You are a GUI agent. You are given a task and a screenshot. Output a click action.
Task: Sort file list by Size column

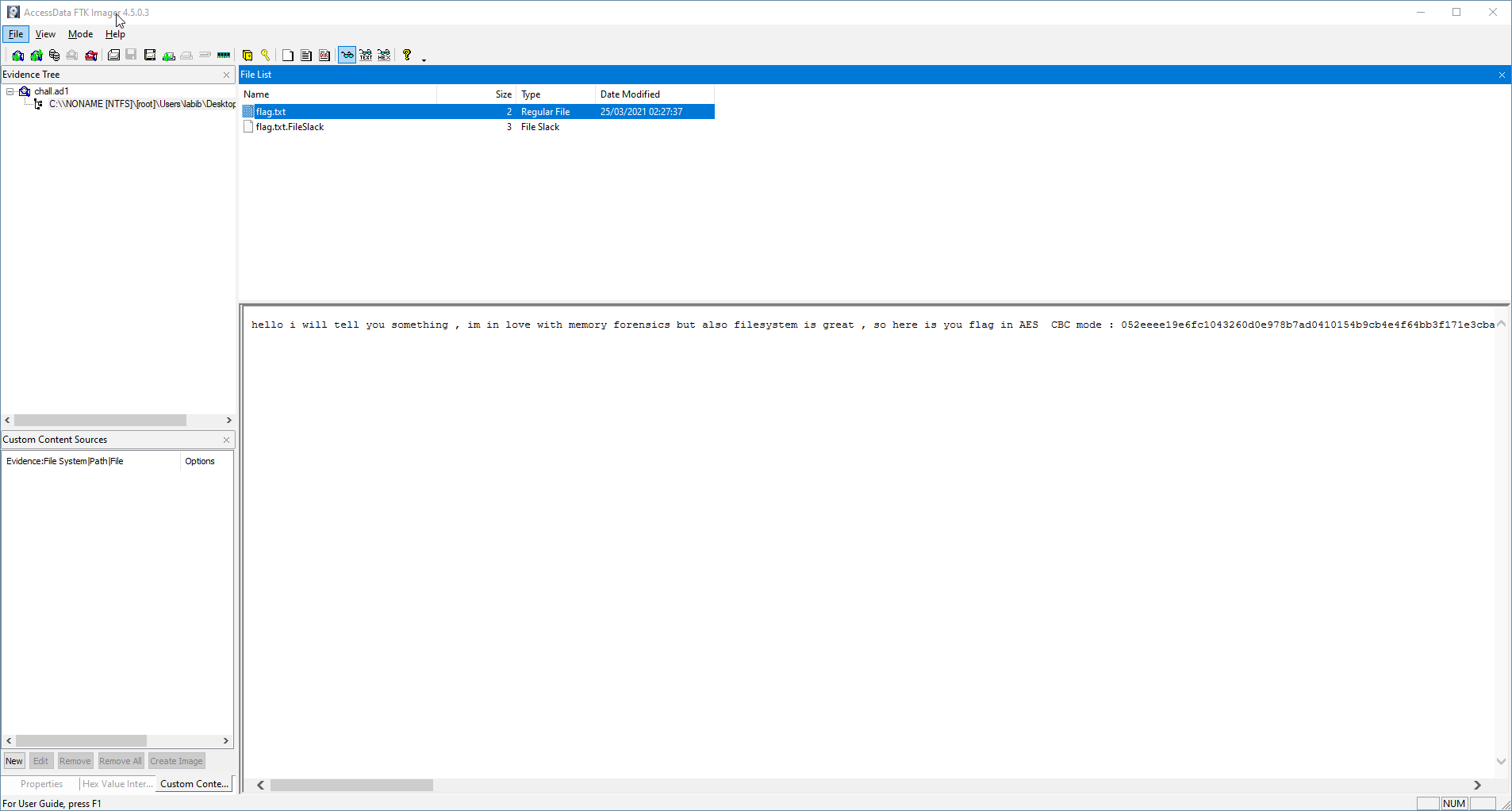click(477, 94)
